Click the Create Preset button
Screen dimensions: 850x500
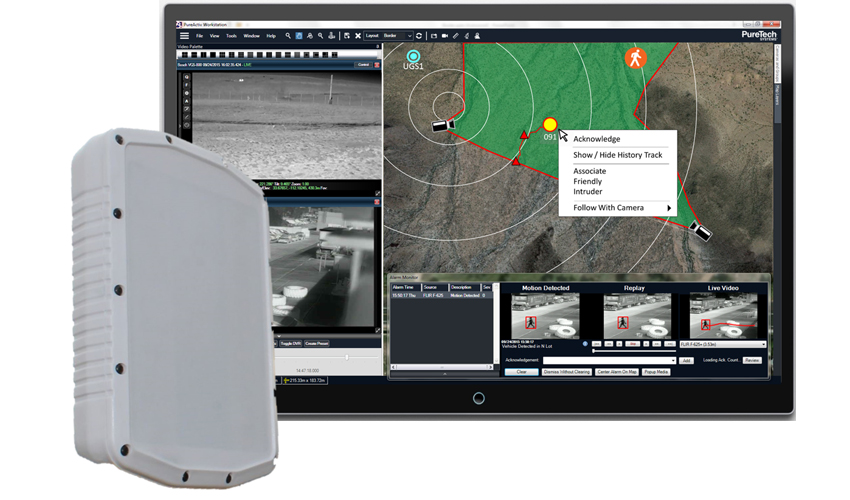317,344
